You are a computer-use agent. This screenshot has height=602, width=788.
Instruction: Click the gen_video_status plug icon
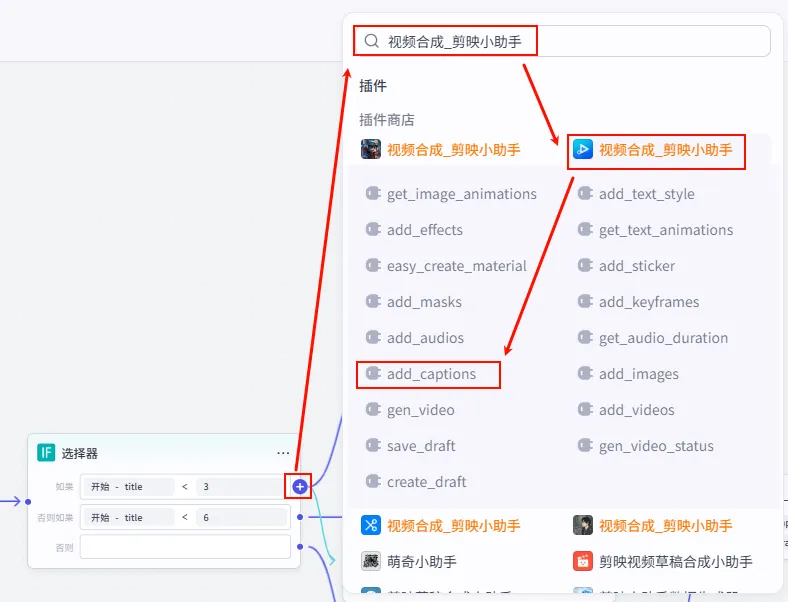(x=585, y=445)
